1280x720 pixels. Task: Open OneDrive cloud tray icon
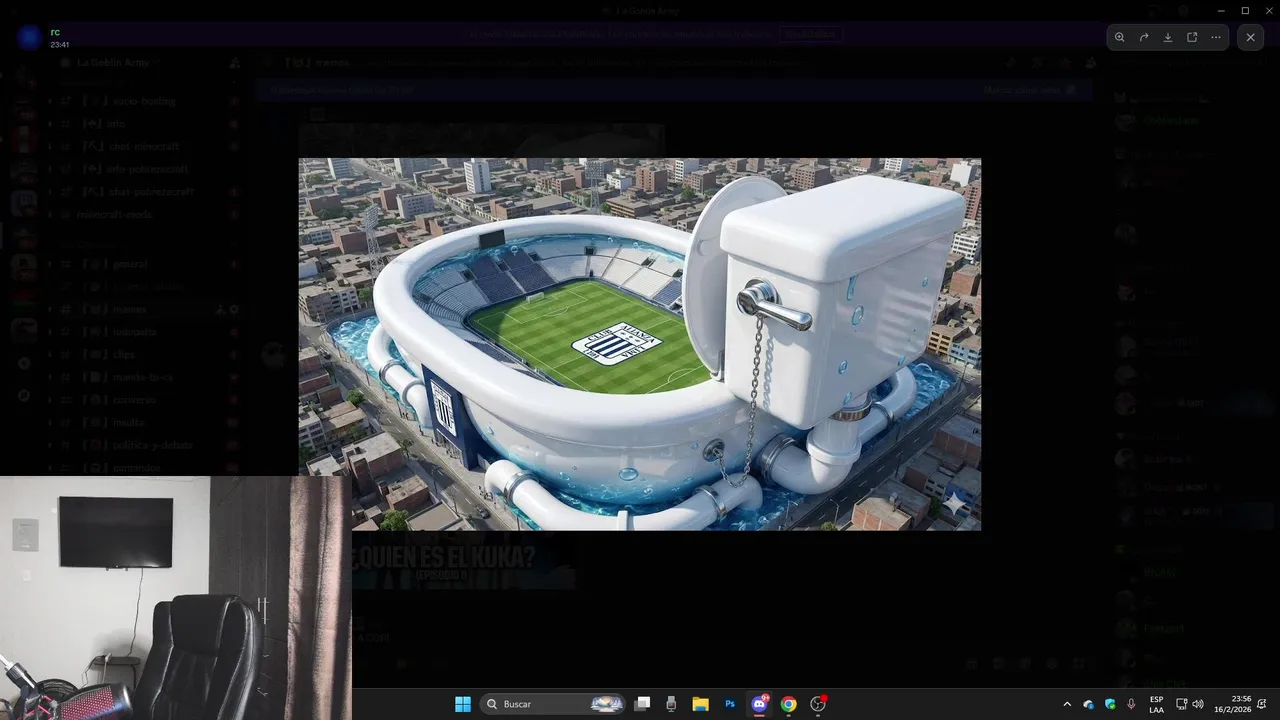tap(1089, 704)
